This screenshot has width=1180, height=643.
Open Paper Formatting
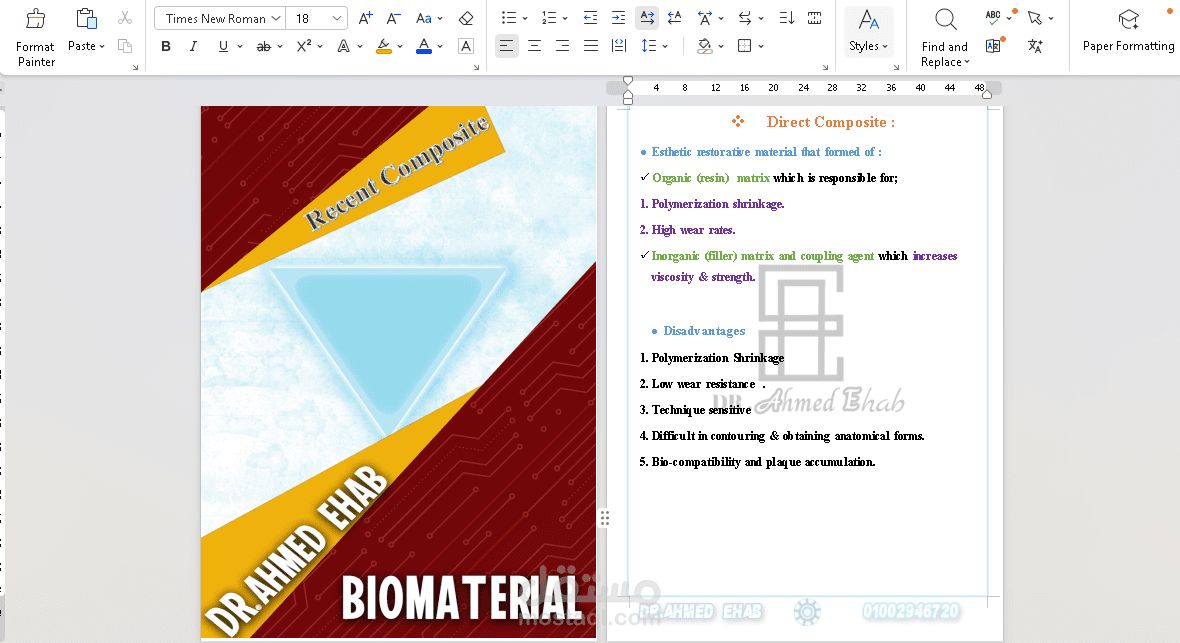(x=1128, y=32)
